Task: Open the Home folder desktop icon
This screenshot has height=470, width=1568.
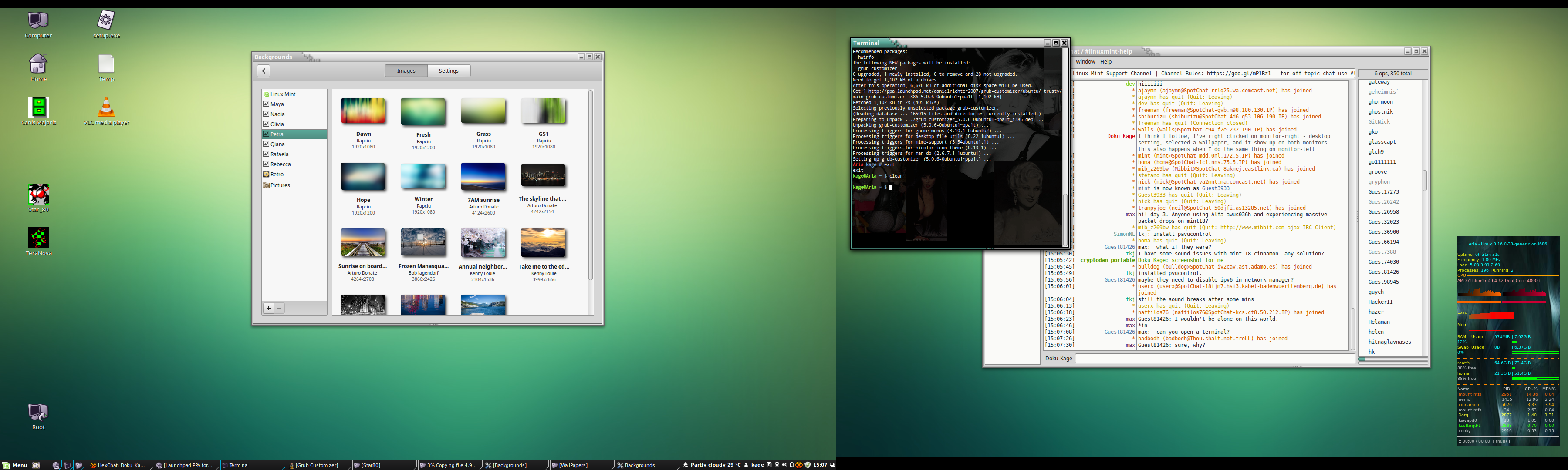Action: [38, 67]
